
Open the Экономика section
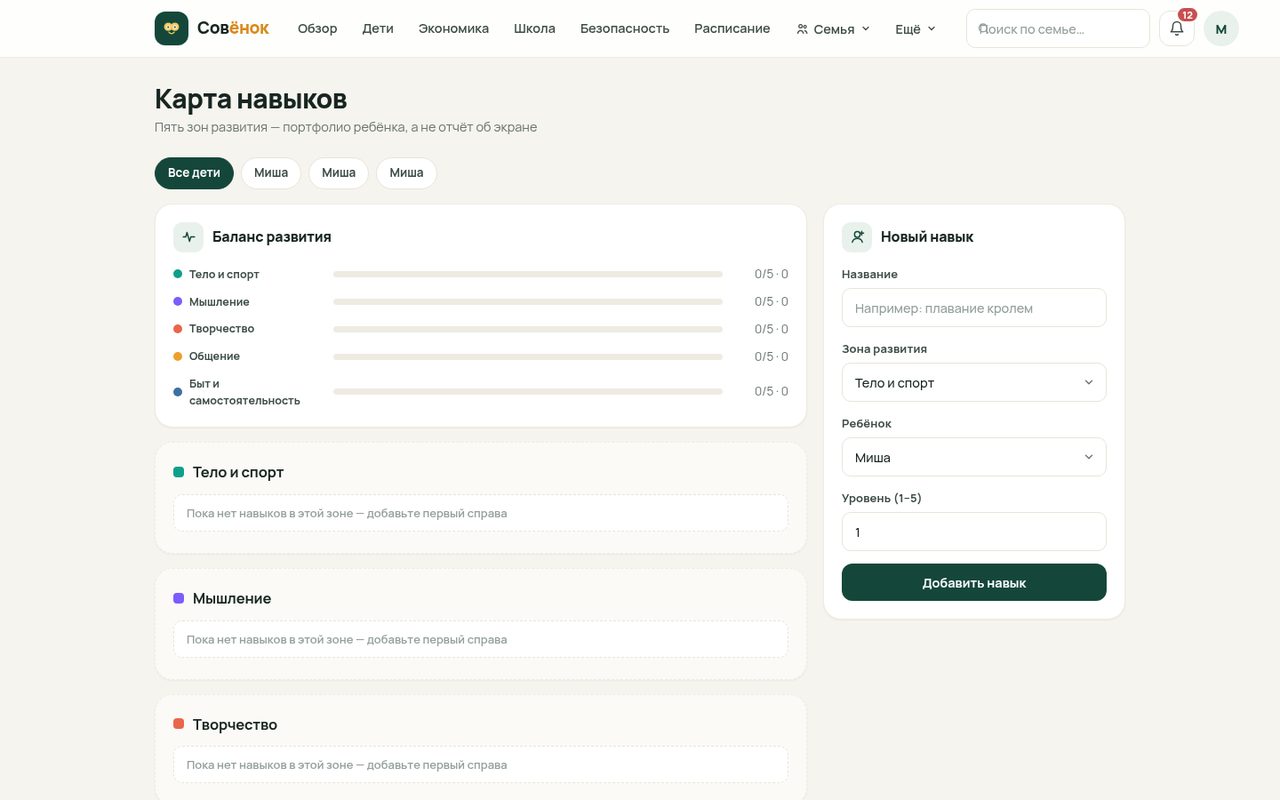pyautogui.click(x=454, y=29)
